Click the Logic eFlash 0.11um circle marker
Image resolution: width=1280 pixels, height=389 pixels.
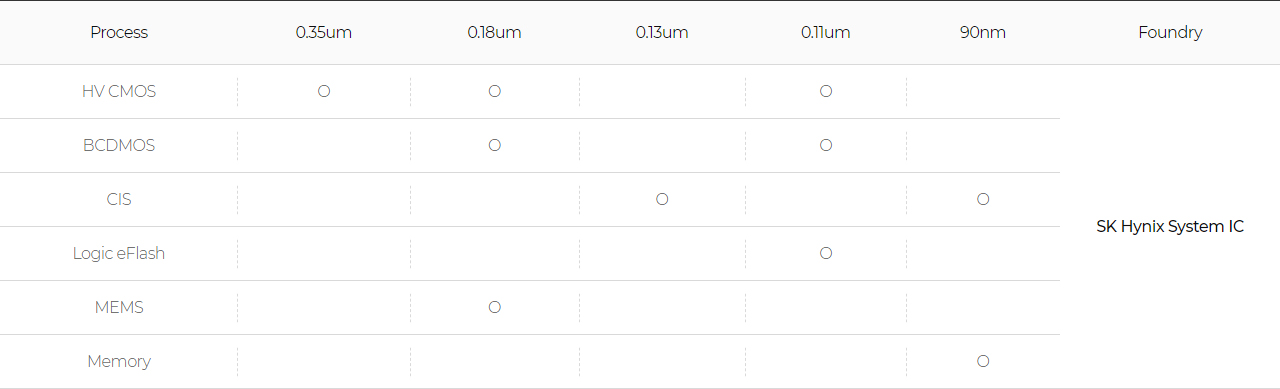click(826, 253)
